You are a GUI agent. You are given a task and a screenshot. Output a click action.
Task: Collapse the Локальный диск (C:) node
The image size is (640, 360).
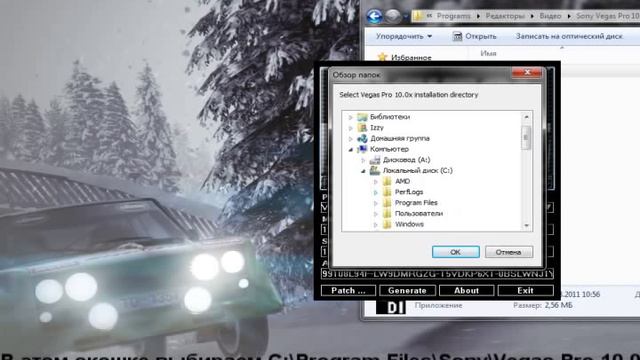pyautogui.click(x=363, y=171)
